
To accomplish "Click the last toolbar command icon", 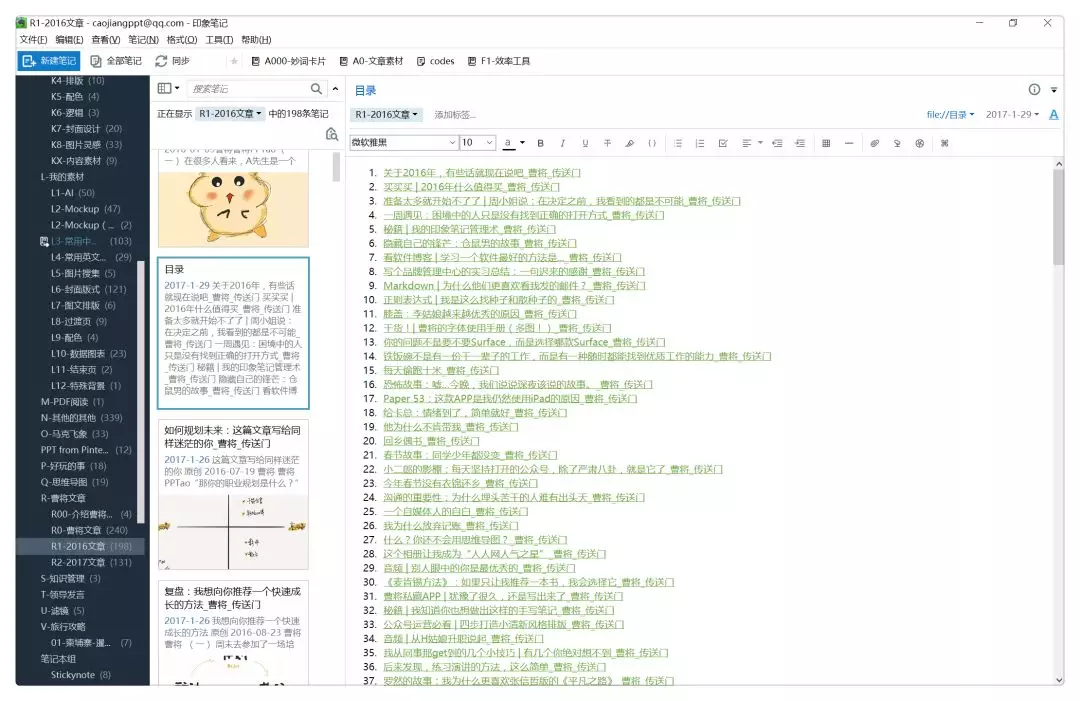I will pos(944,143).
